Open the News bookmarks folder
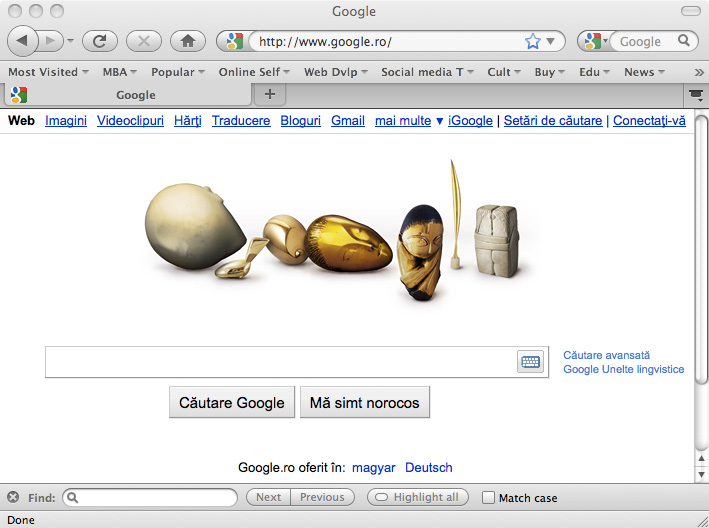The height and width of the screenshot is (528, 709). point(644,72)
